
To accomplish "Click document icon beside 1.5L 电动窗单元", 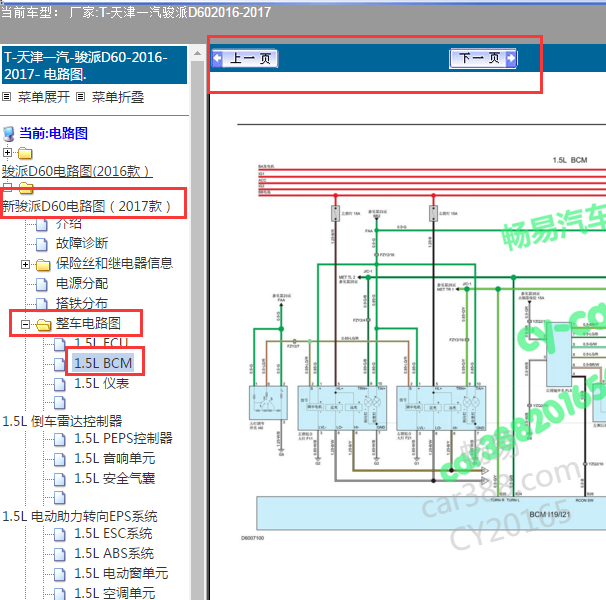I will coord(60,574).
